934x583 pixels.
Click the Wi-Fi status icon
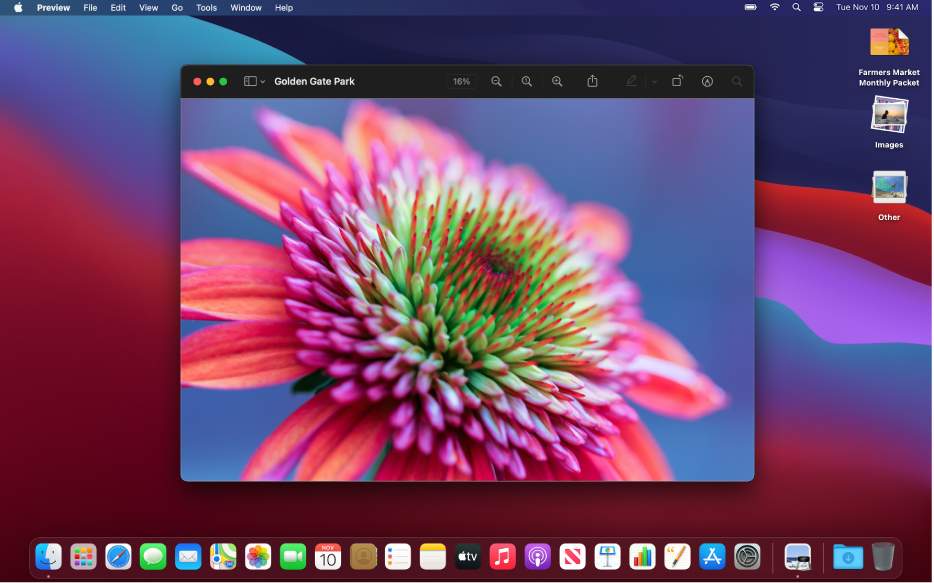774,7
